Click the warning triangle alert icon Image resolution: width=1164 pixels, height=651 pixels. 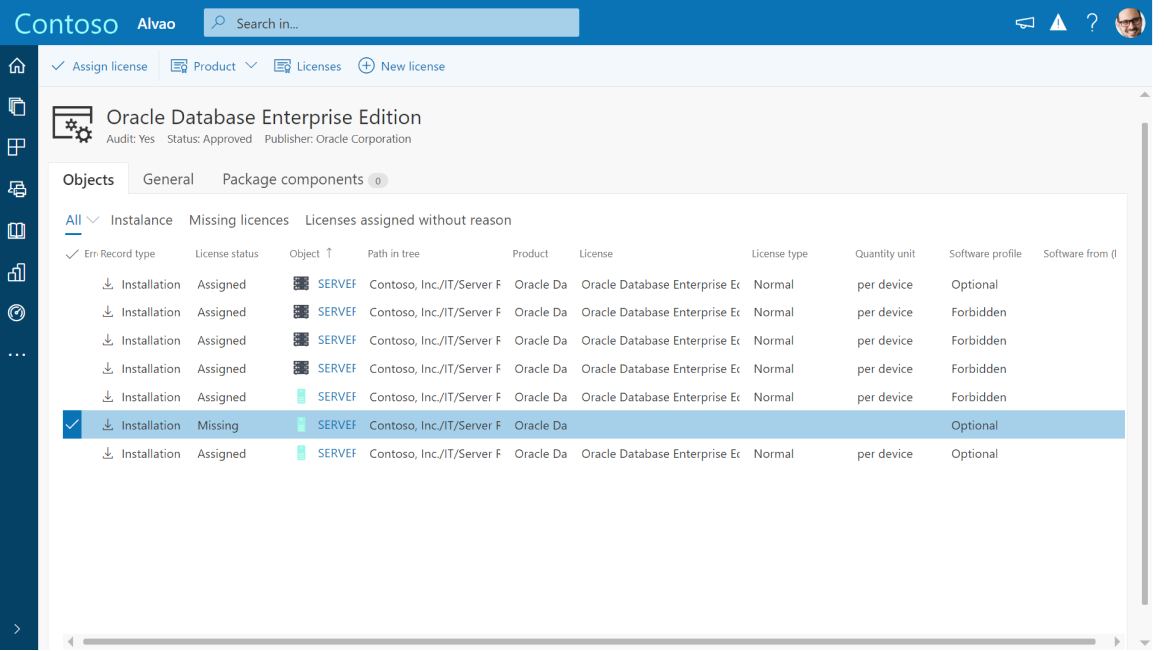(x=1058, y=23)
